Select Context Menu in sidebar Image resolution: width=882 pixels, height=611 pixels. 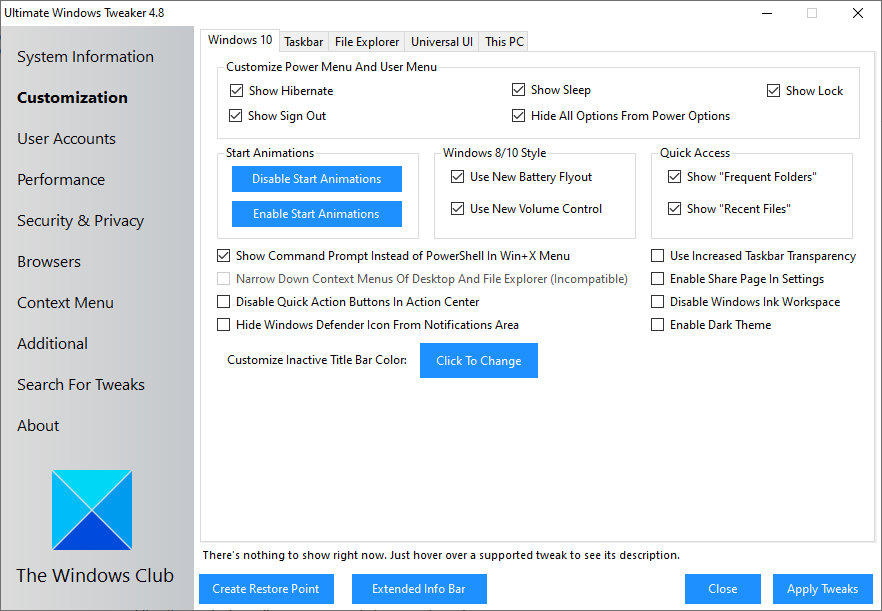pyautogui.click(x=66, y=302)
